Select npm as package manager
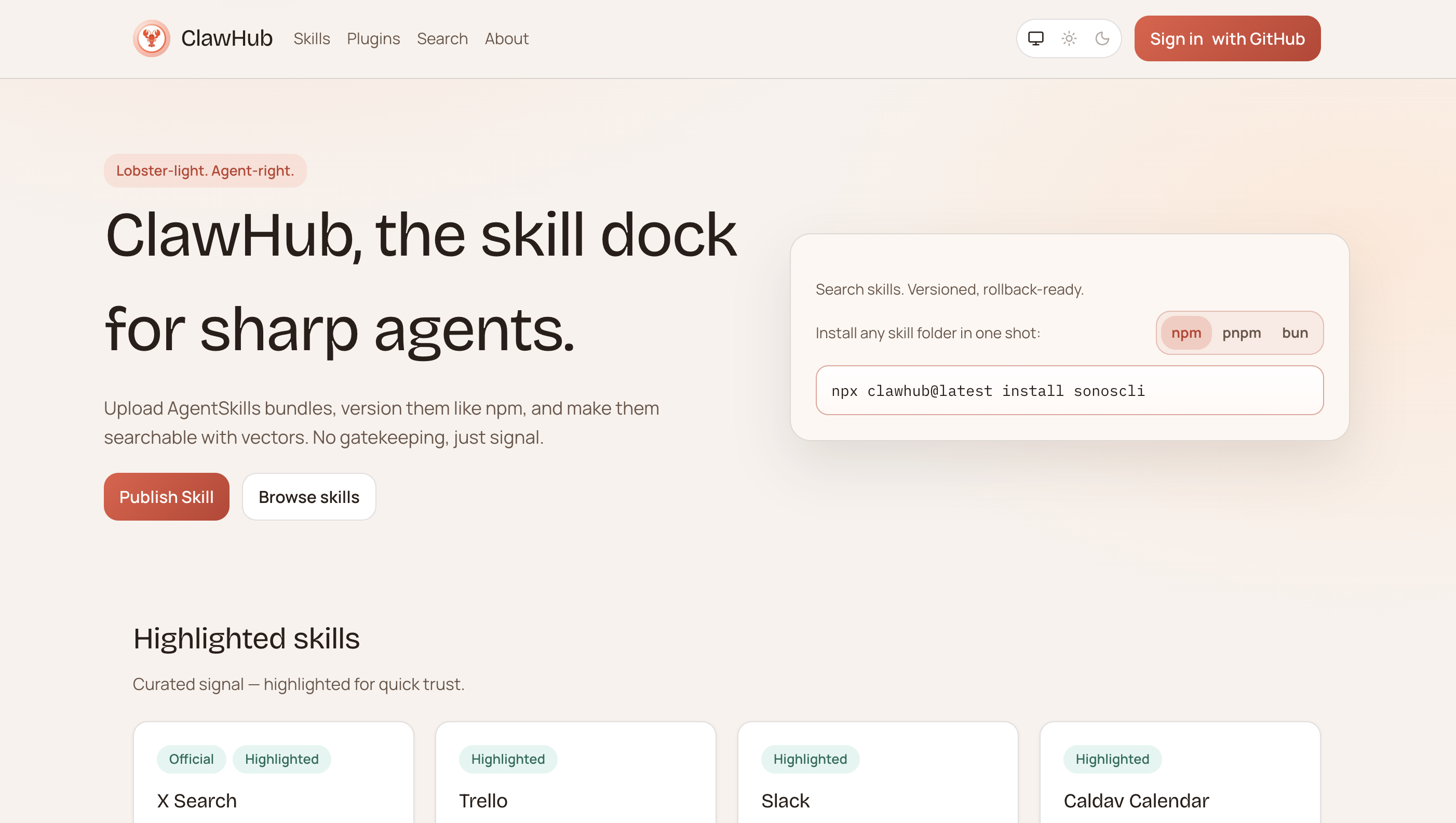Viewport: 1456px width, 823px height. click(x=1186, y=333)
